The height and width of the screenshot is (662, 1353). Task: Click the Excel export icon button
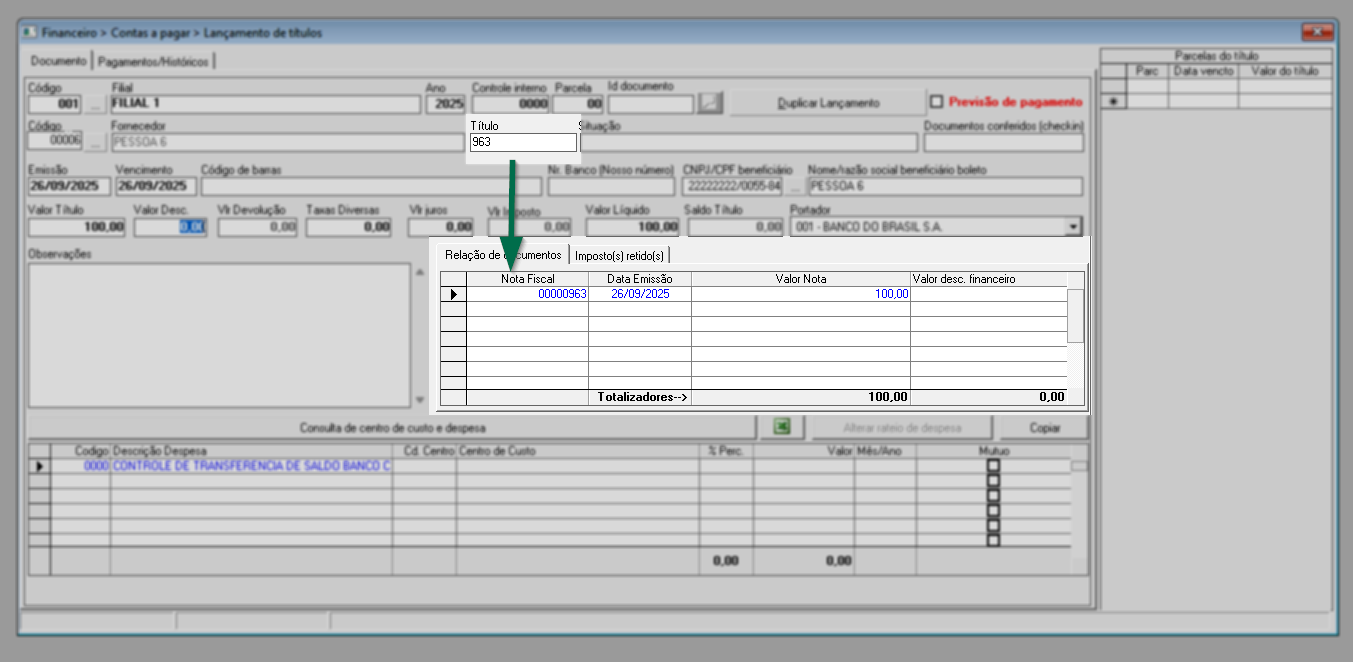click(x=783, y=427)
